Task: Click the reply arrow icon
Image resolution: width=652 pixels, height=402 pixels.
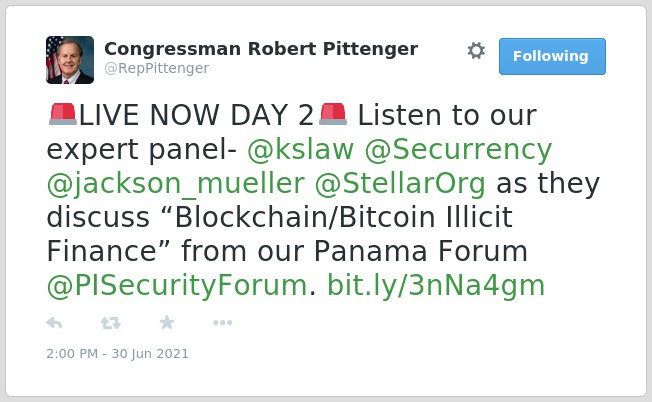Action: pyautogui.click(x=54, y=323)
